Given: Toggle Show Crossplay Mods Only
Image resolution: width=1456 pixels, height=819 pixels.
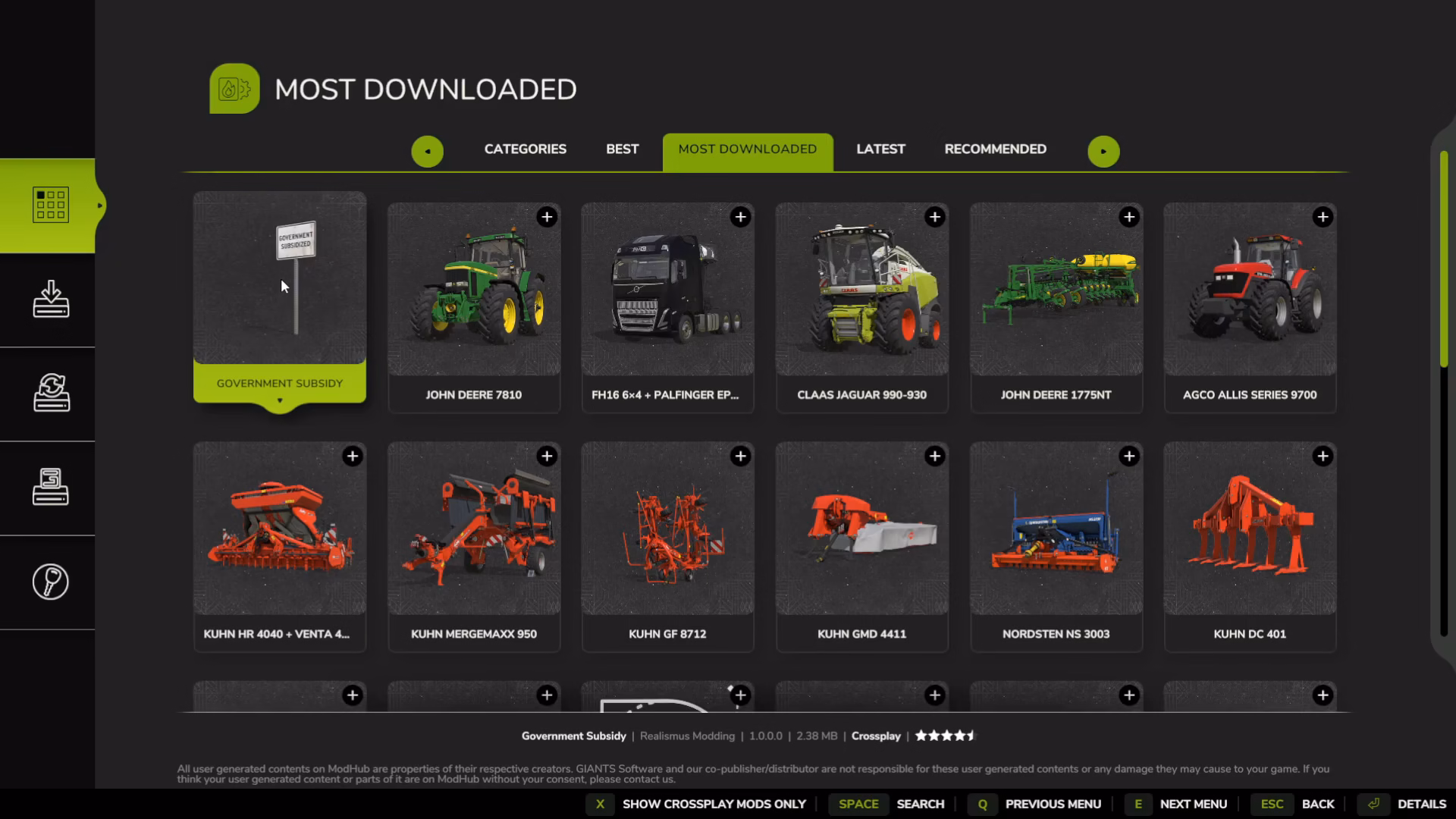Looking at the screenshot, I should point(695,804).
